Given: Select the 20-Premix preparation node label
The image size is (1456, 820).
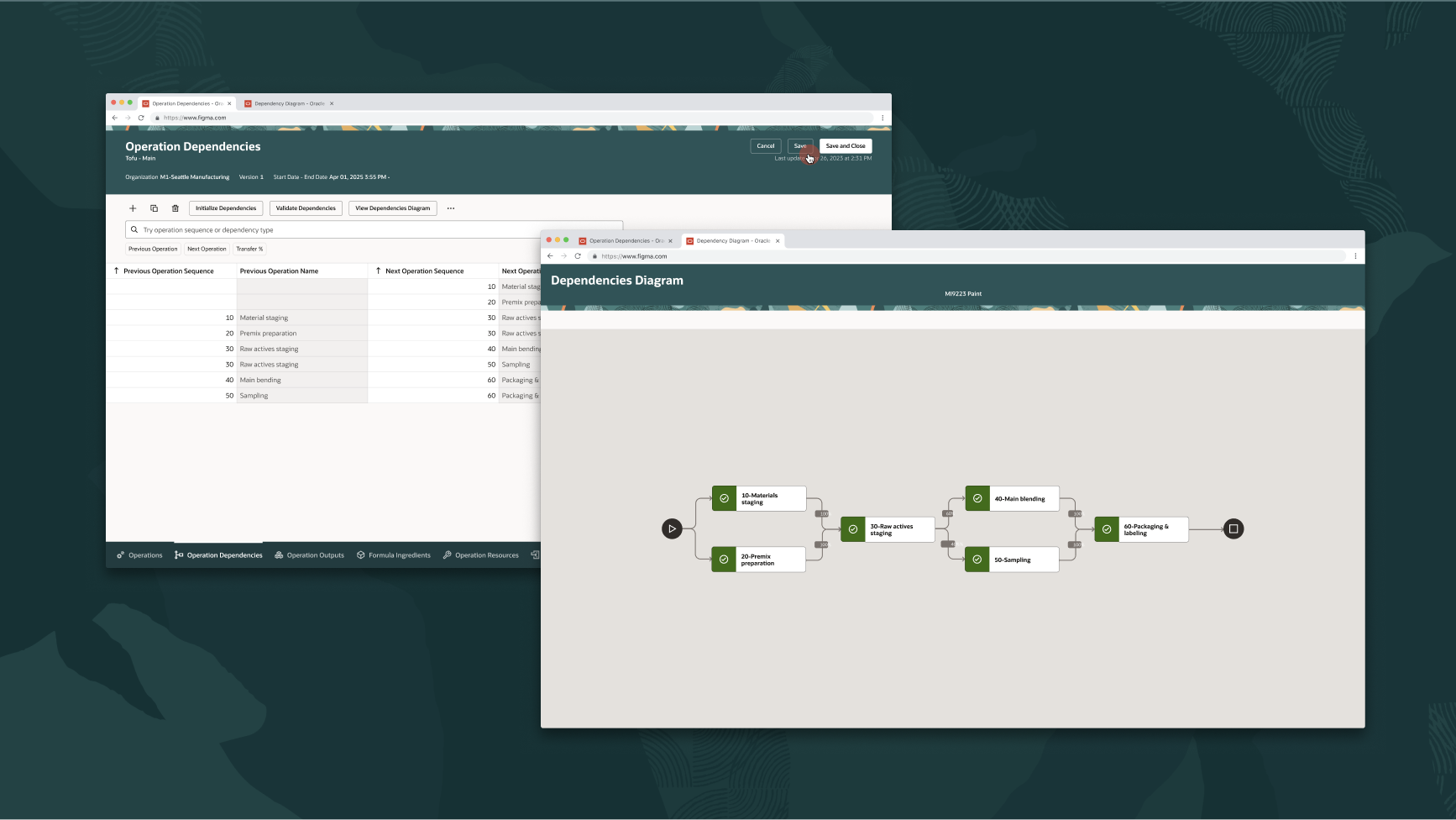Looking at the screenshot, I should pyautogui.click(x=757, y=560).
